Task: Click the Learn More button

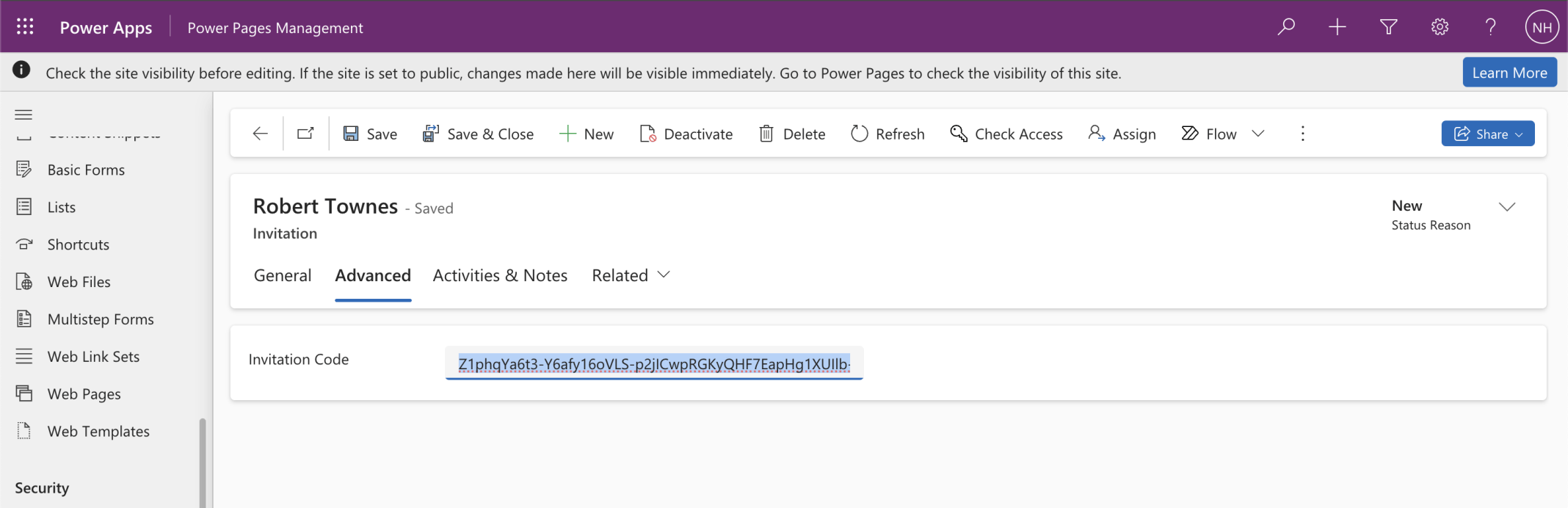Action: (x=1509, y=73)
